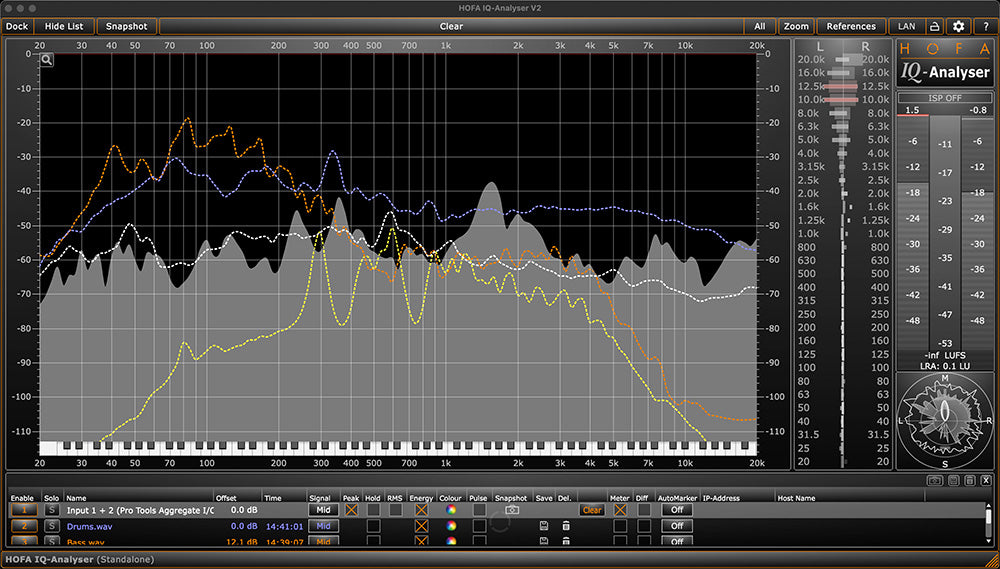The image size is (1000, 569).
Task: Open settings with the gear icon
Action: [959, 26]
